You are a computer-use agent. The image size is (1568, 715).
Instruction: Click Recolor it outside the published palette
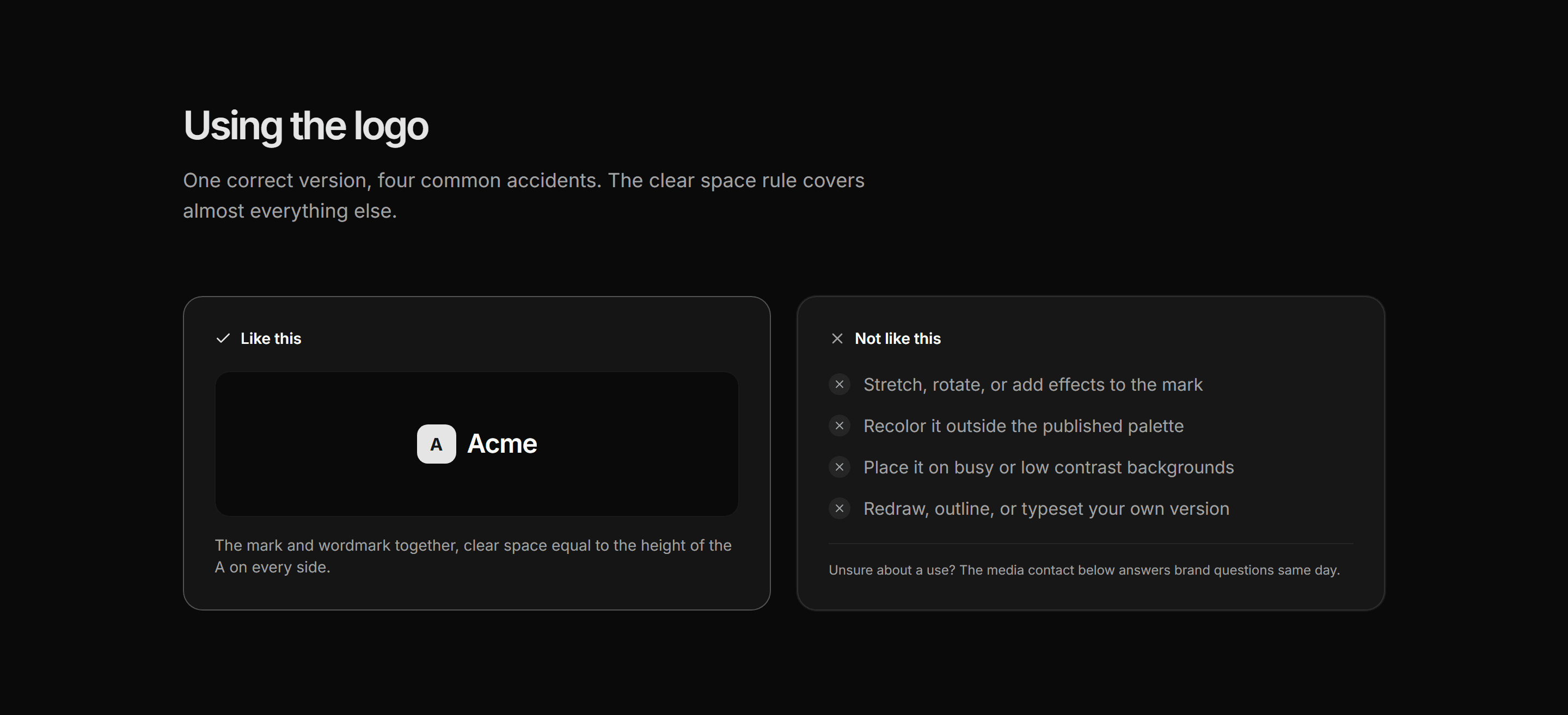pyautogui.click(x=1023, y=426)
